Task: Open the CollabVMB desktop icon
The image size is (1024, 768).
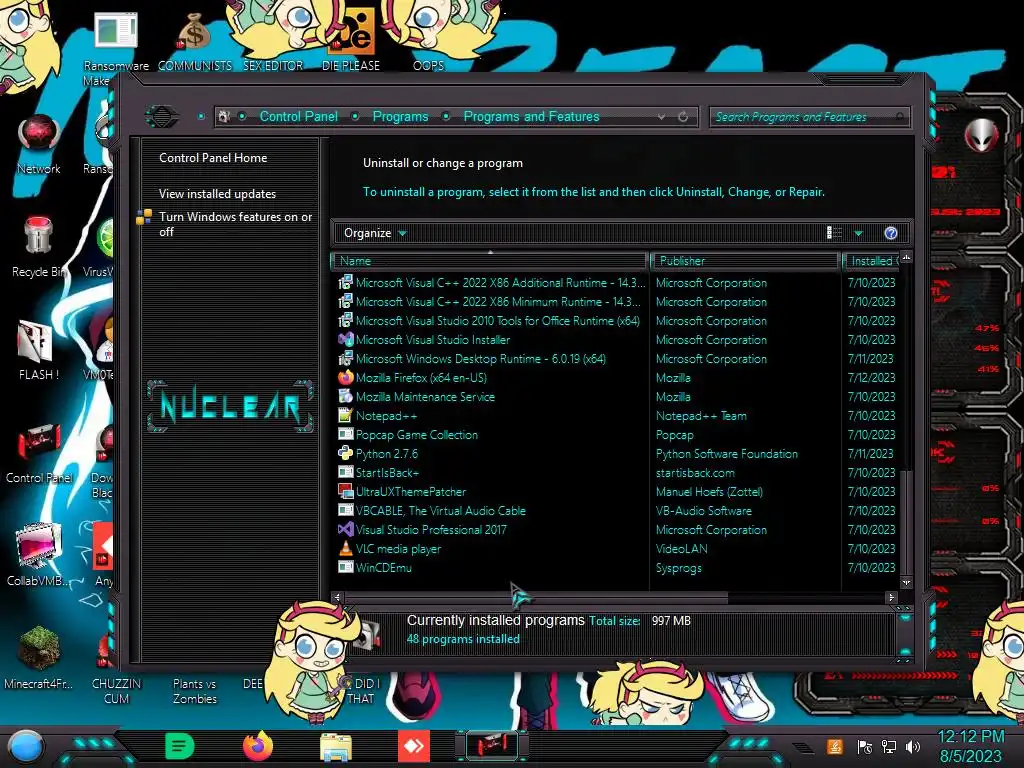Action: (38, 555)
